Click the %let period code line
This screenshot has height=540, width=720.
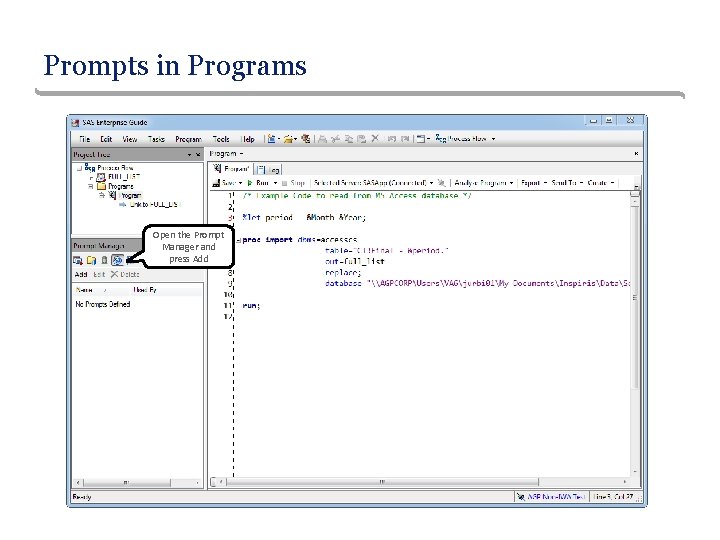click(304, 218)
